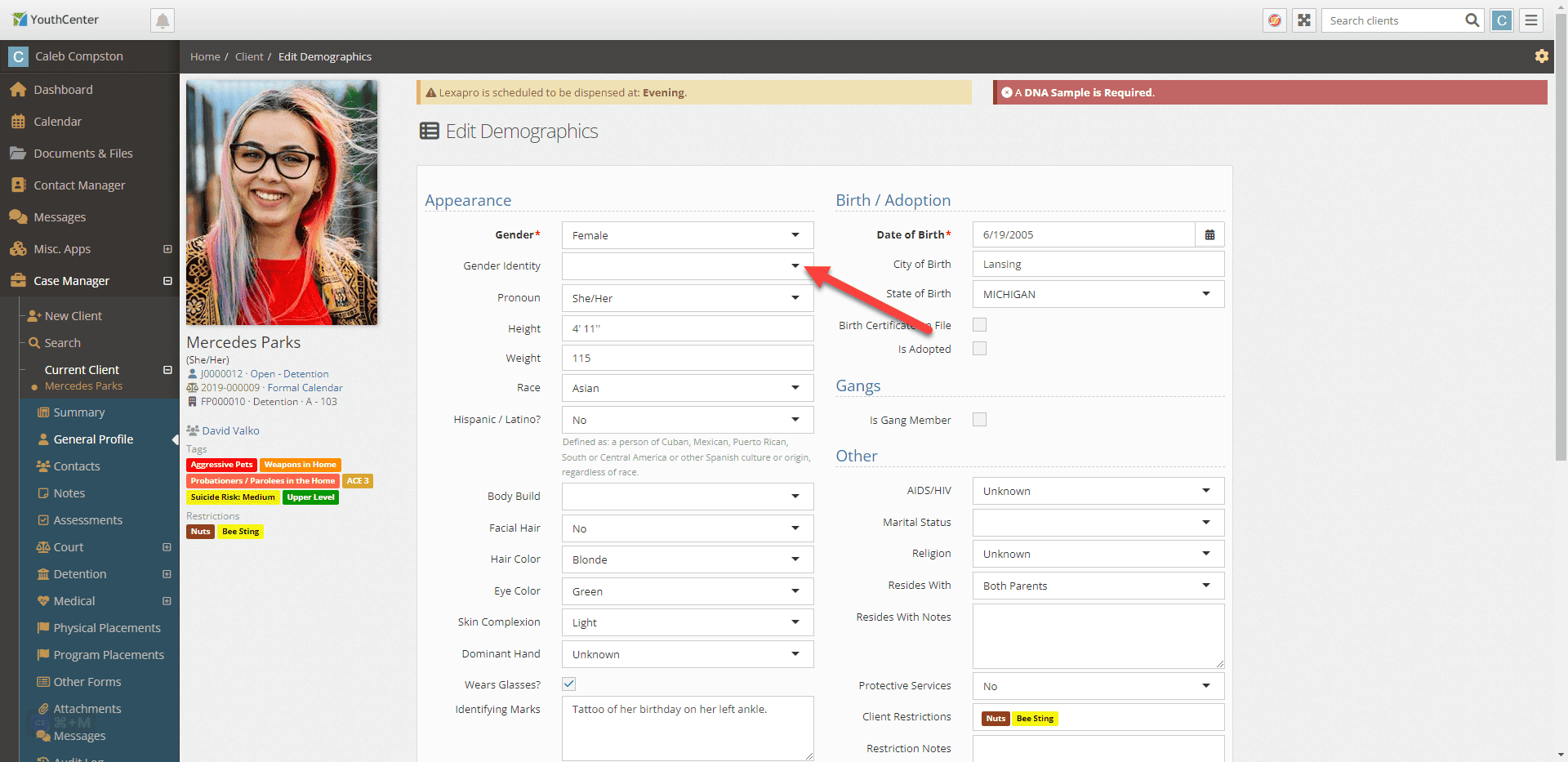Toggle the Is Adopted checkbox
The image size is (1568, 762).
click(979, 349)
